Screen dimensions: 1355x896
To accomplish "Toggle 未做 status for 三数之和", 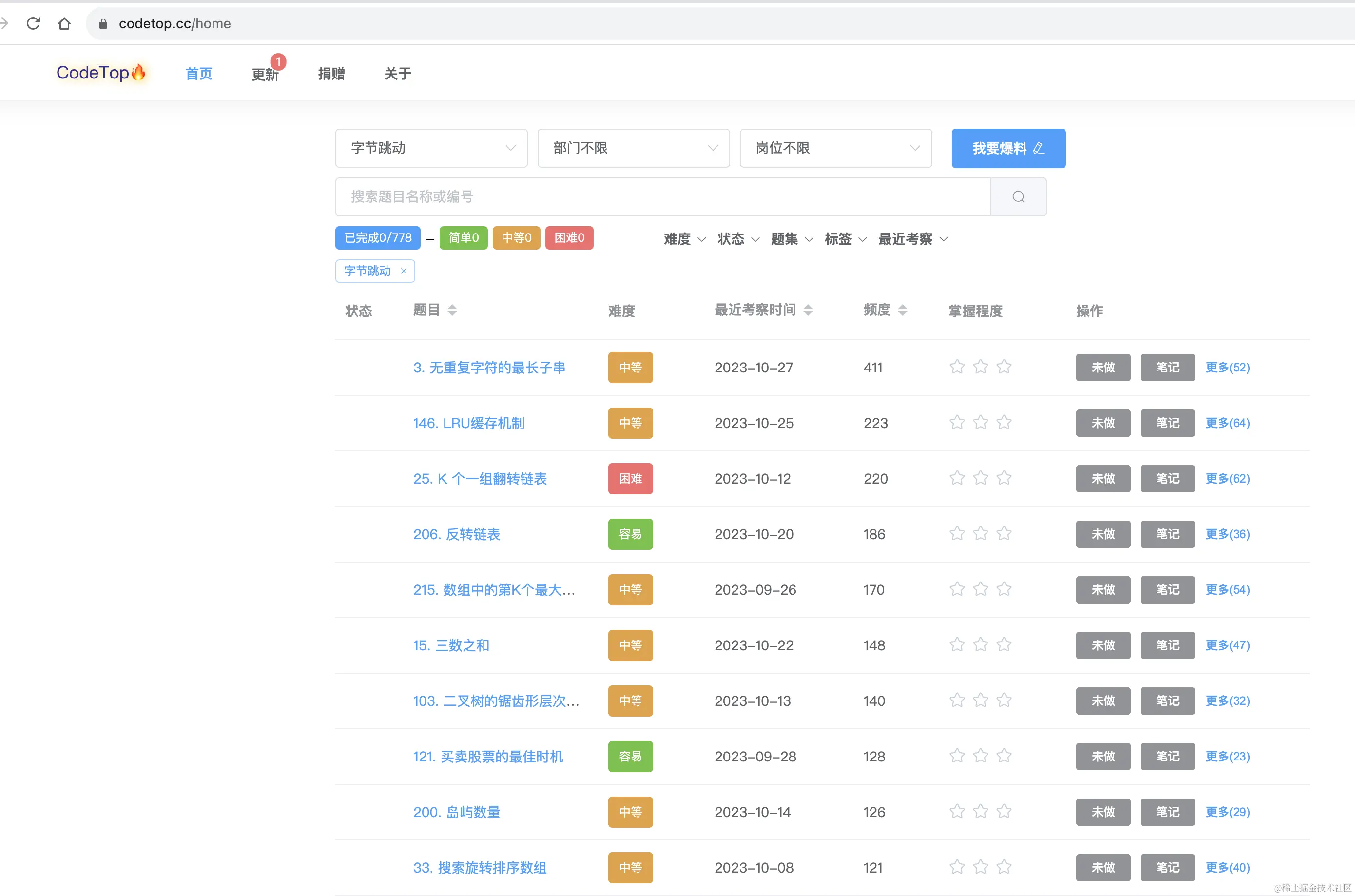I will point(1103,645).
